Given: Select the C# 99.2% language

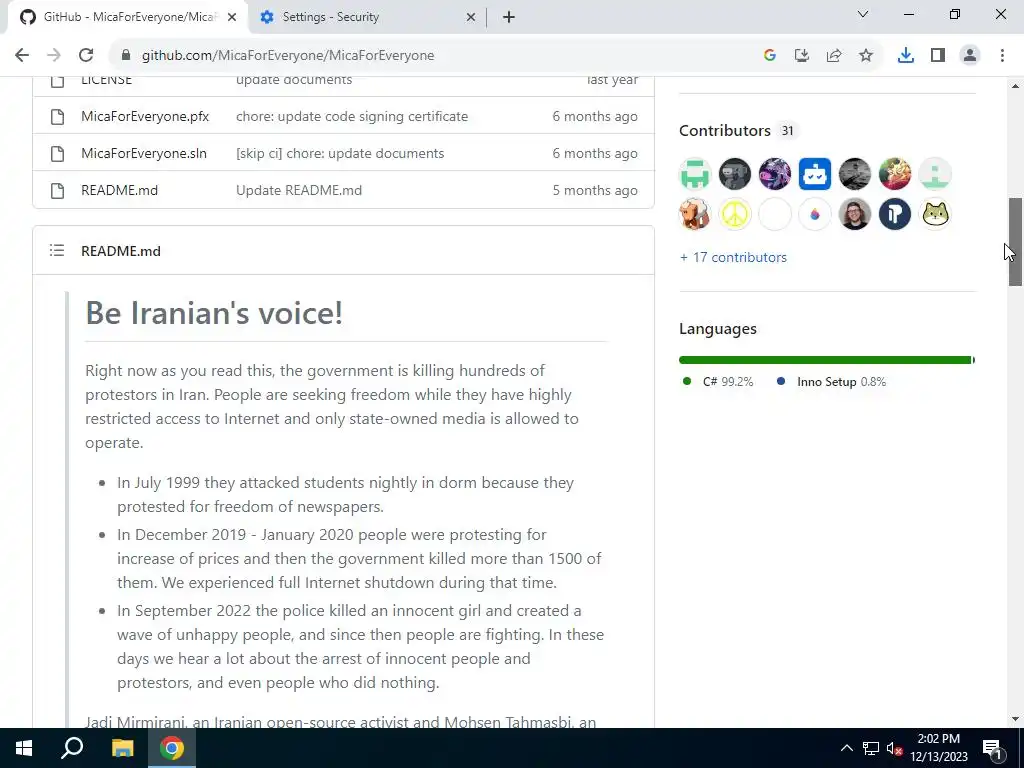Looking at the screenshot, I should click(718, 382).
